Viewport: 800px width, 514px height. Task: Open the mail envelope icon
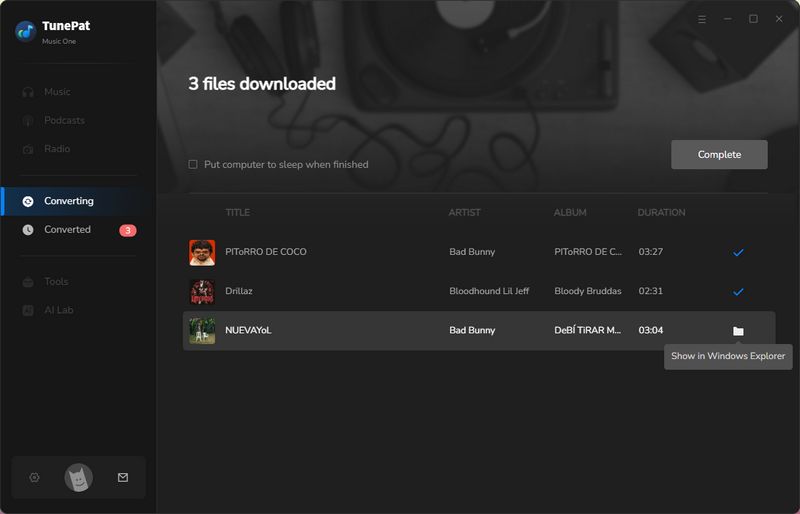pyautogui.click(x=123, y=478)
